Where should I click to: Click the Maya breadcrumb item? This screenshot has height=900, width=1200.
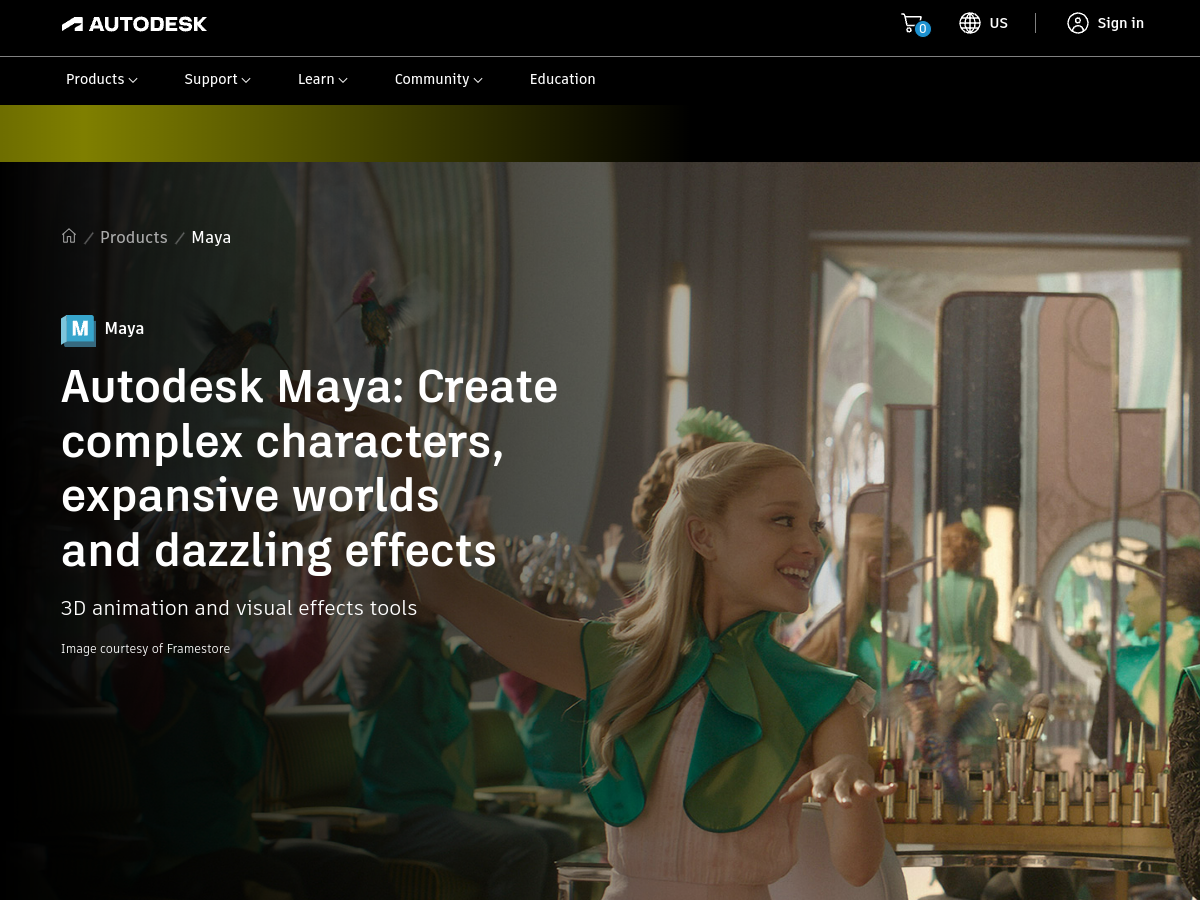coord(211,237)
